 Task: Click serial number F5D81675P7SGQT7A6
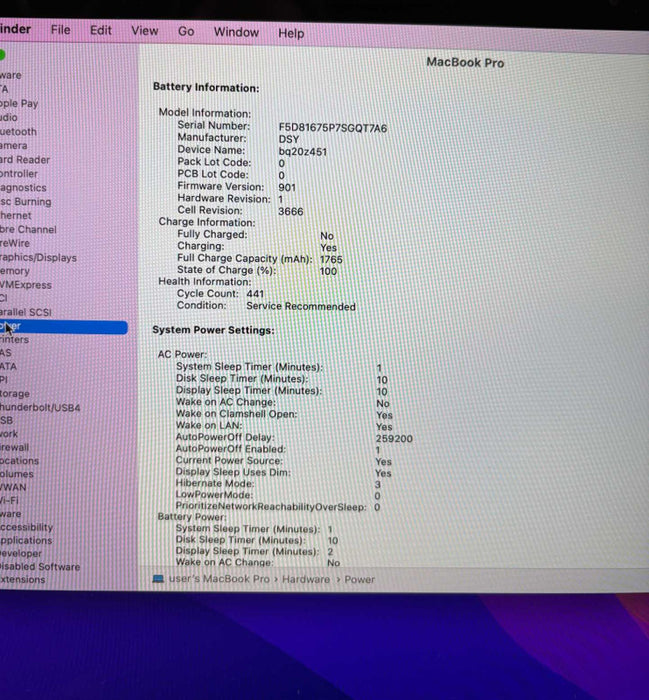(x=333, y=128)
